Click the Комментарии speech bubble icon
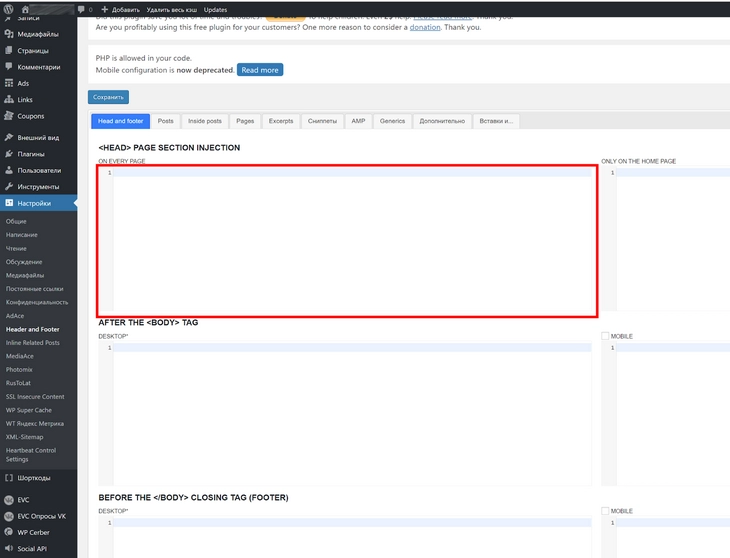 click(x=8, y=67)
